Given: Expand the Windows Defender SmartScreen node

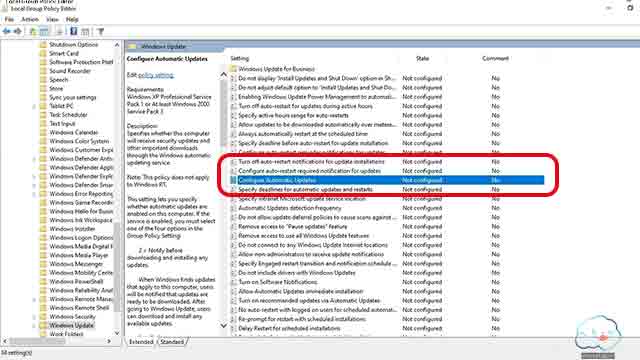Looking at the screenshot, I should [34, 185].
